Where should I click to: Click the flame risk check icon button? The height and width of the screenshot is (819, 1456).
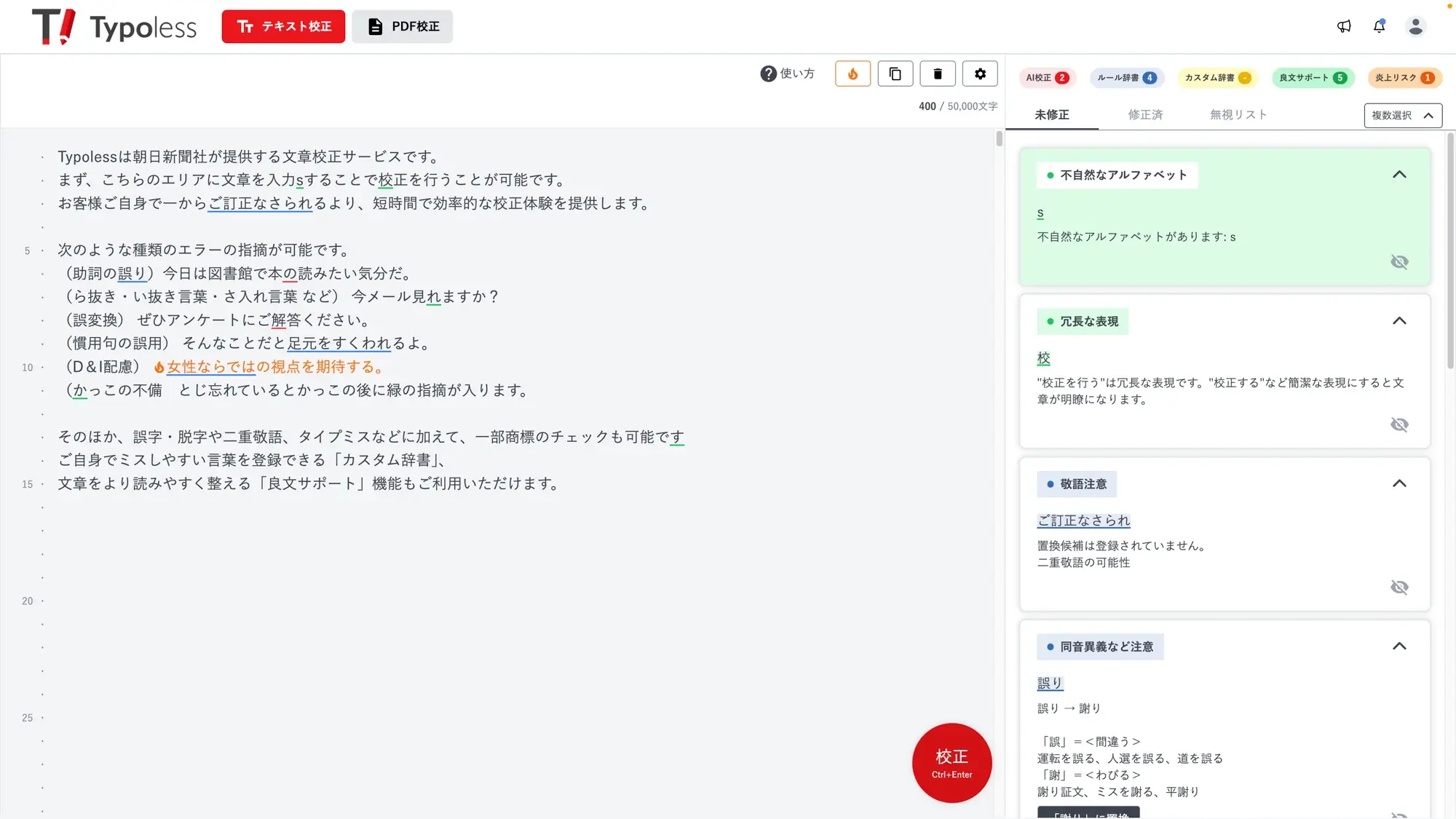pos(852,74)
